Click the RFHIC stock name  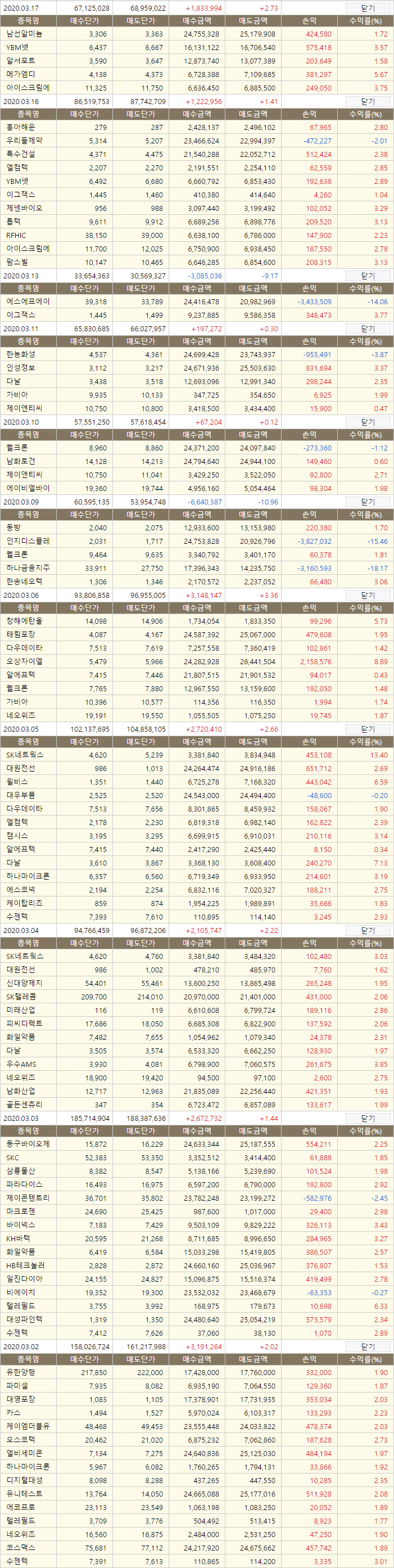point(16,235)
